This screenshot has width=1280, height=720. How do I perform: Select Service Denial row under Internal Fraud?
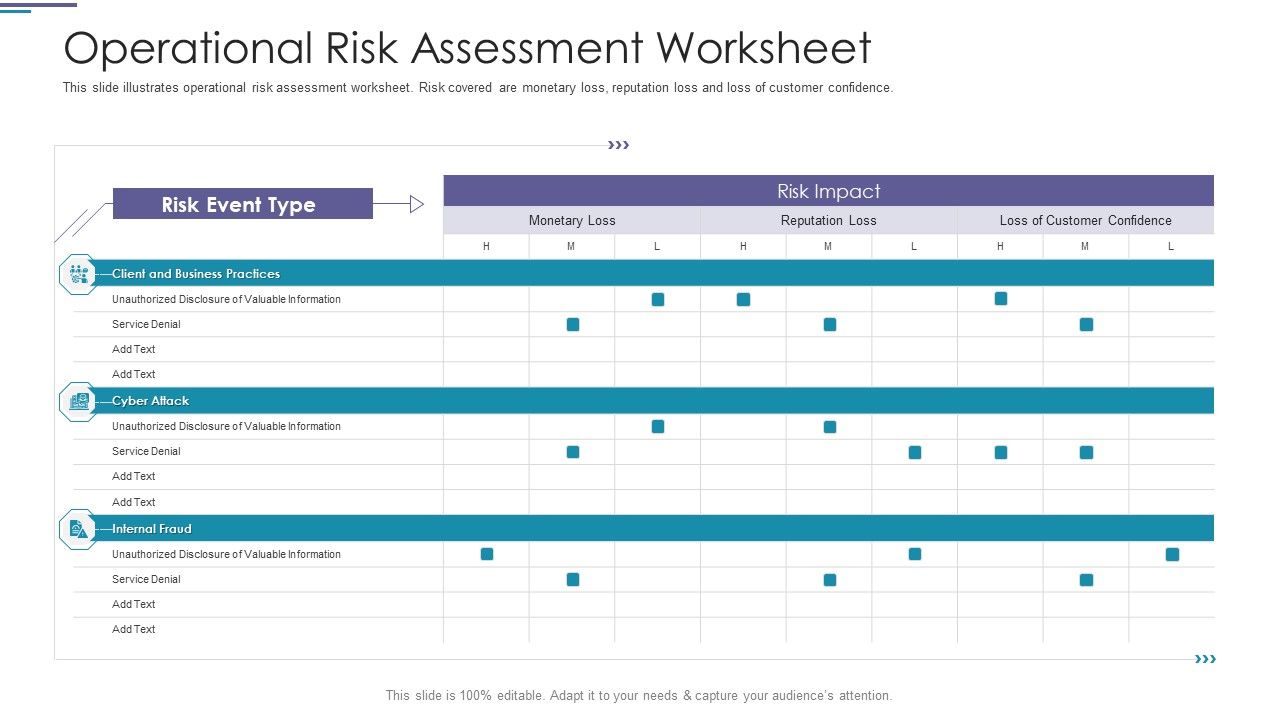(644, 579)
